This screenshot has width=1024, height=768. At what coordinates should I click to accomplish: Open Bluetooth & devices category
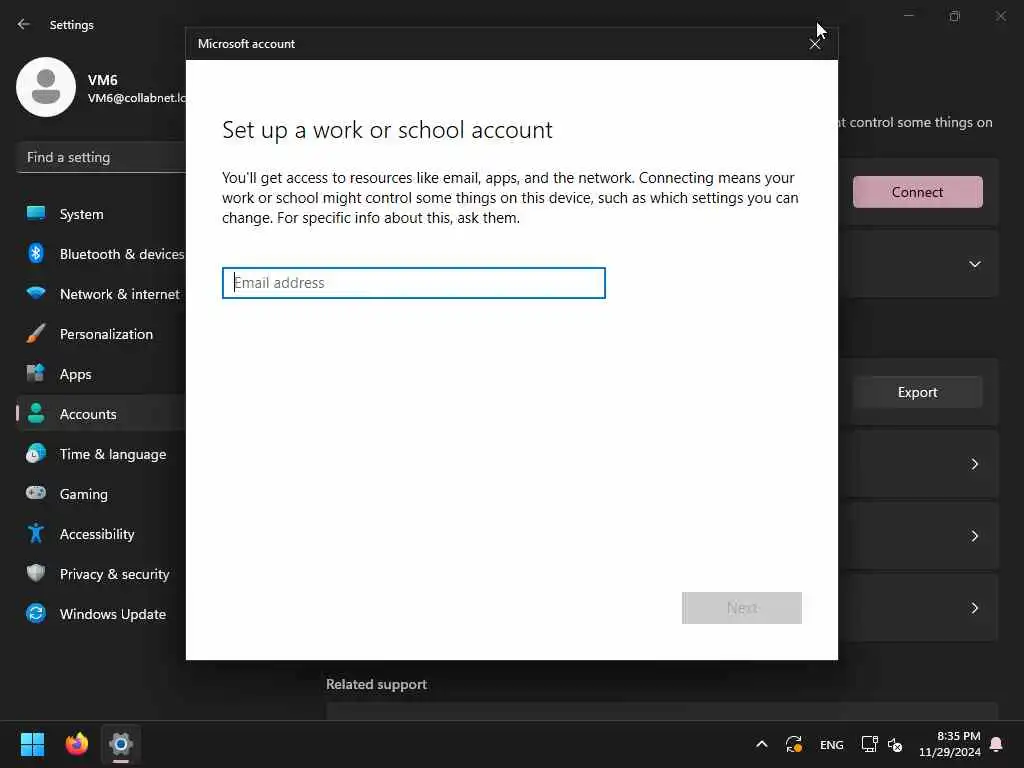tap(101, 254)
